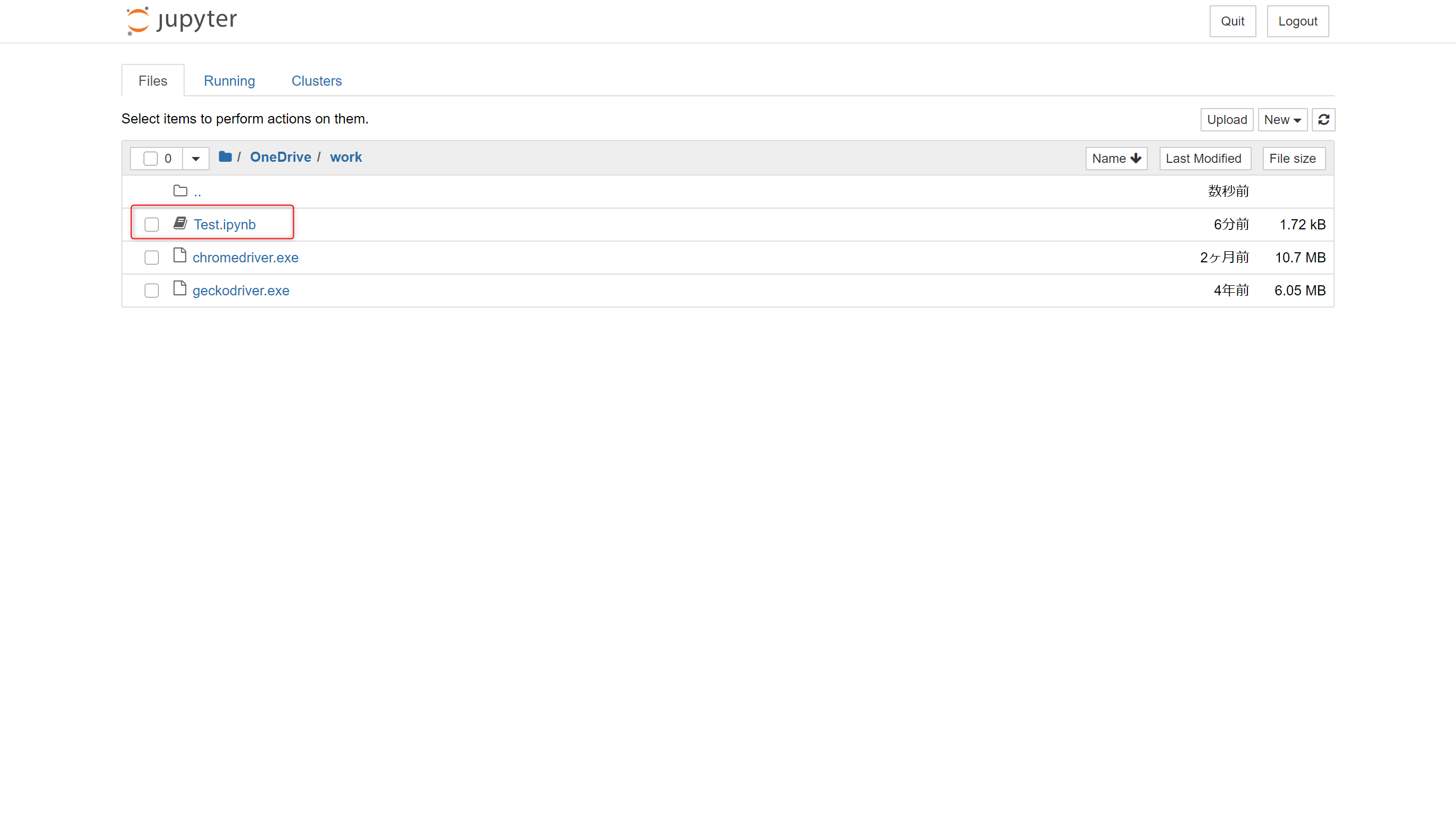Sort files by Last Modified
Screen dimensions: 1456x819
click(x=1204, y=159)
